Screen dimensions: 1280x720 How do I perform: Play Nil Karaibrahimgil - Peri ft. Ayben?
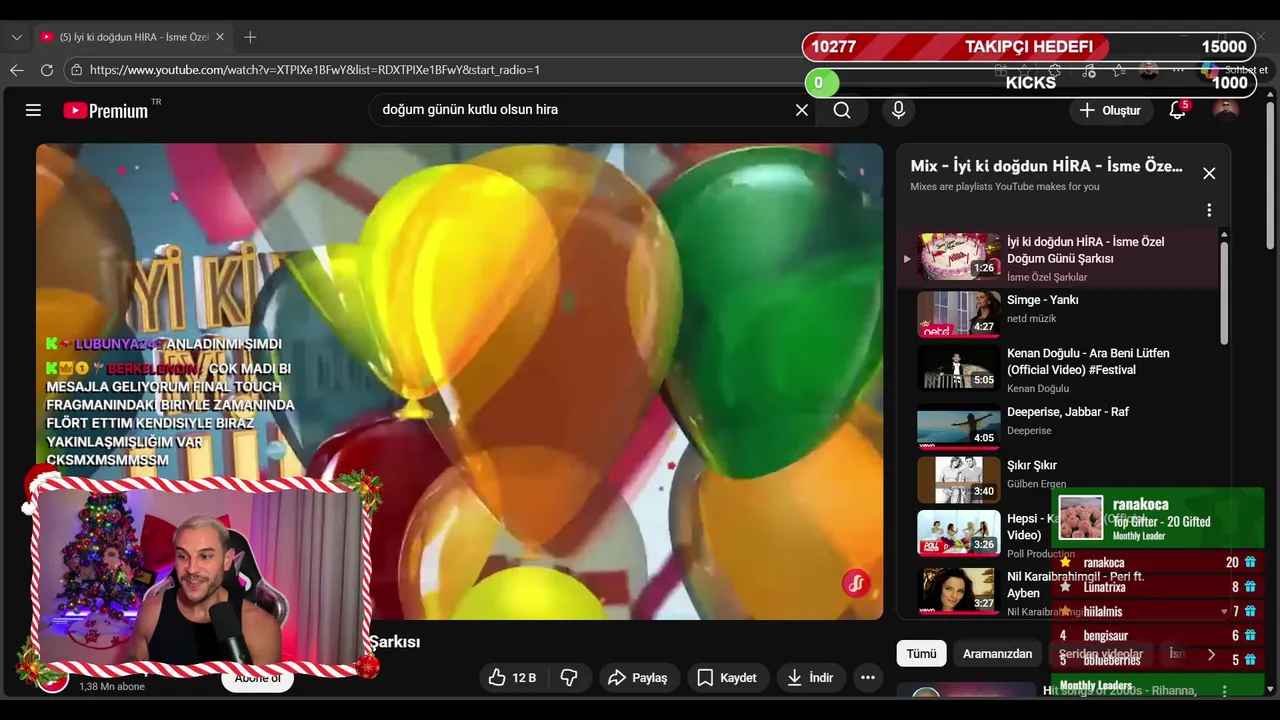pyautogui.click(x=1060, y=591)
